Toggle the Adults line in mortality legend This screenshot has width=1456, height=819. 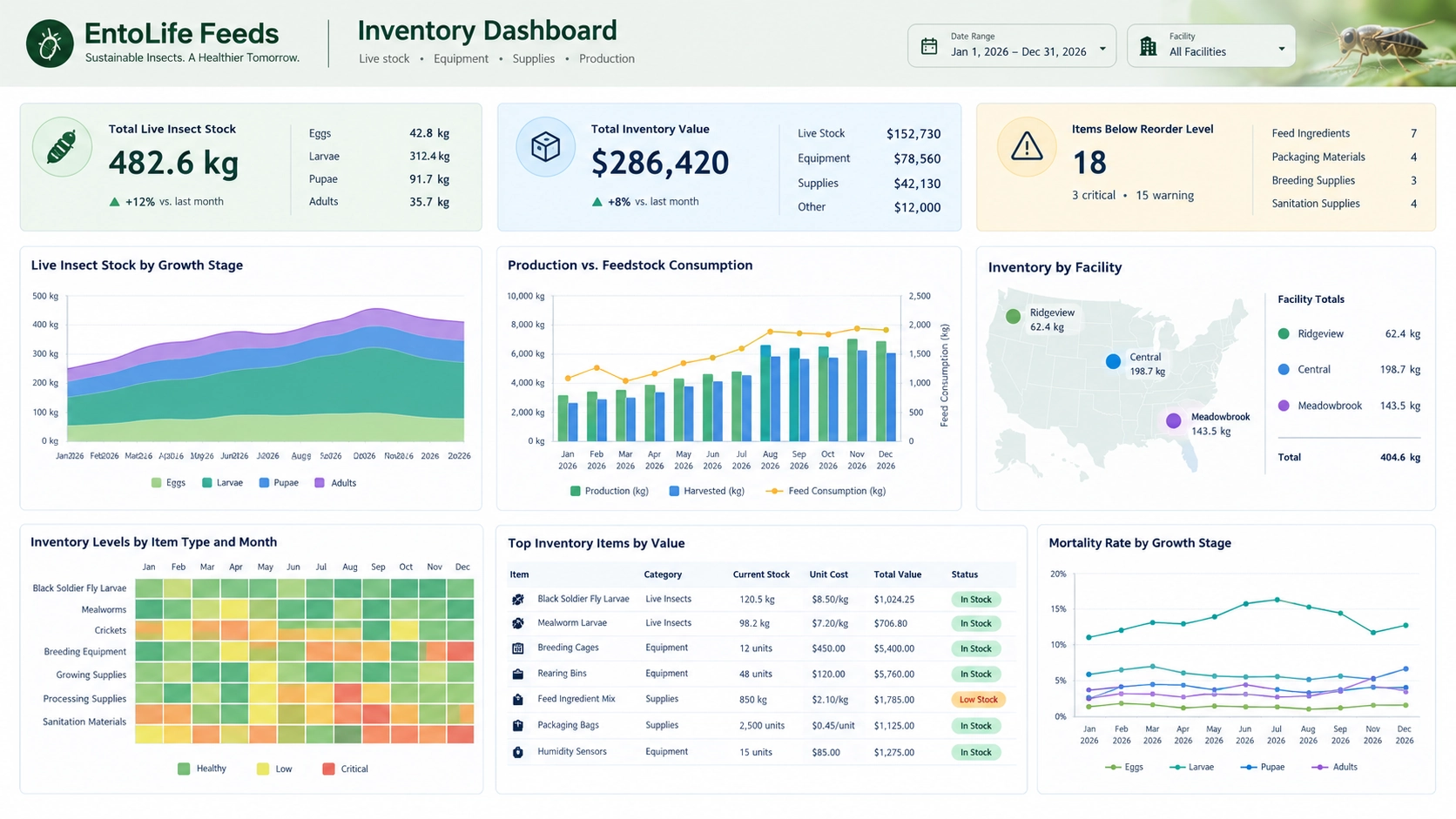pyautogui.click(x=1335, y=768)
